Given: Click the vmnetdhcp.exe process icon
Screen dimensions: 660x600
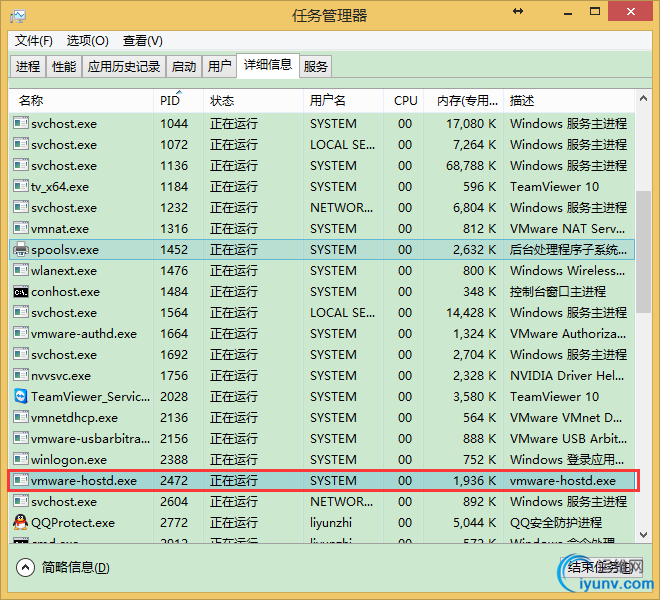Looking at the screenshot, I should (21, 417).
